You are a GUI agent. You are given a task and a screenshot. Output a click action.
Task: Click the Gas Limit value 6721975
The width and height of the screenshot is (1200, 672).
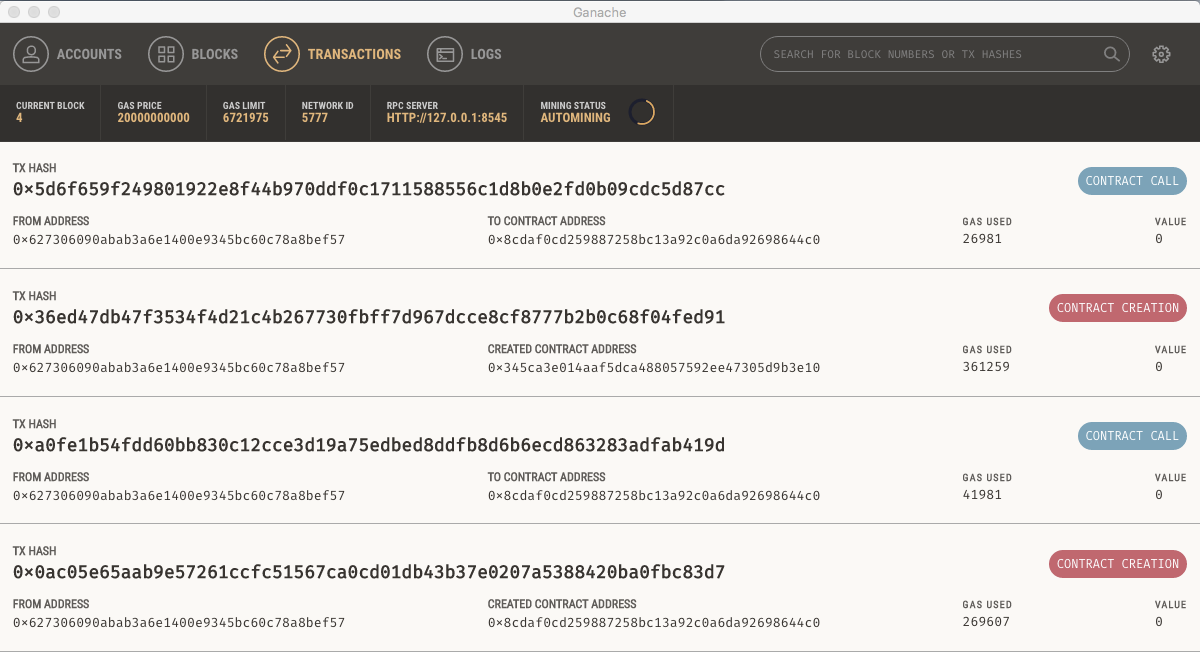pyautogui.click(x=246, y=118)
